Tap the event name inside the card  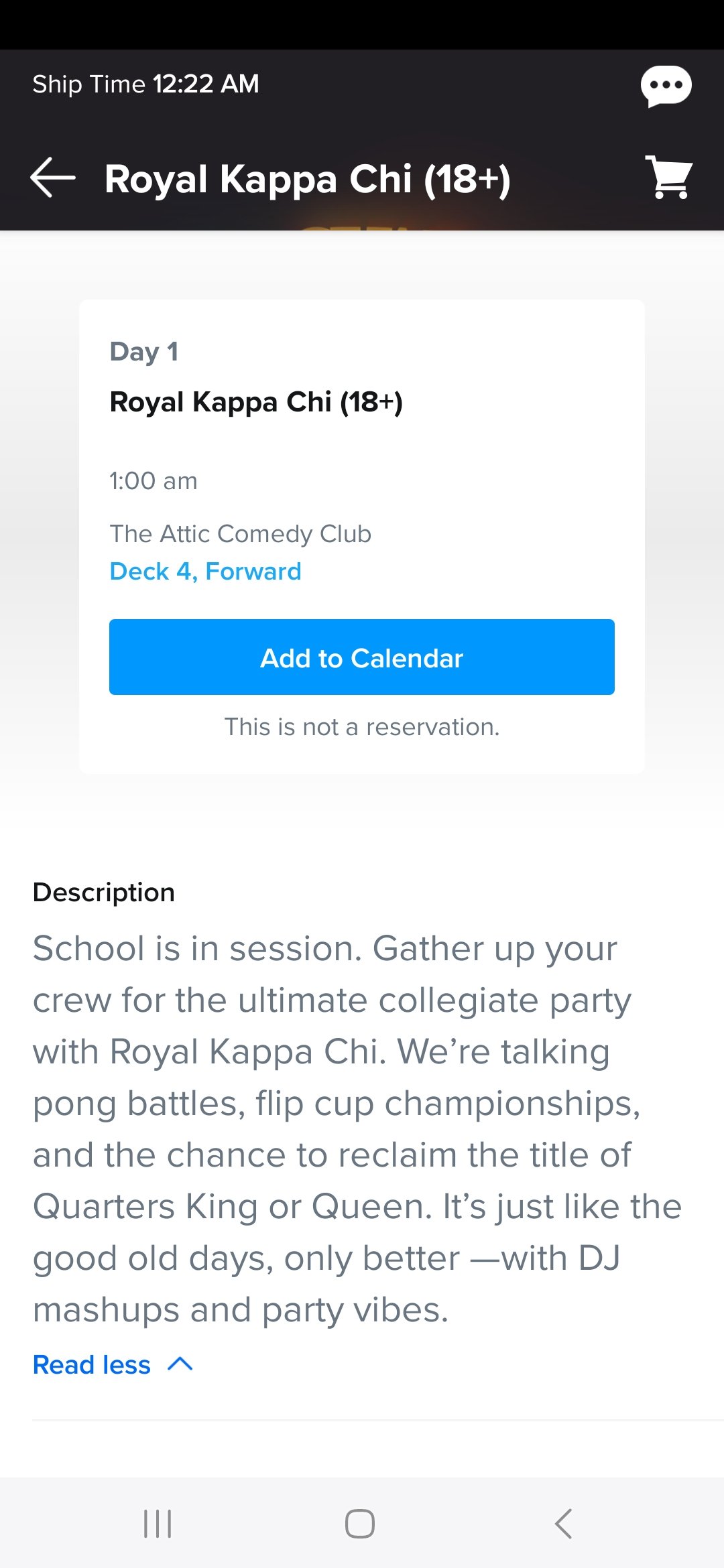coord(256,402)
